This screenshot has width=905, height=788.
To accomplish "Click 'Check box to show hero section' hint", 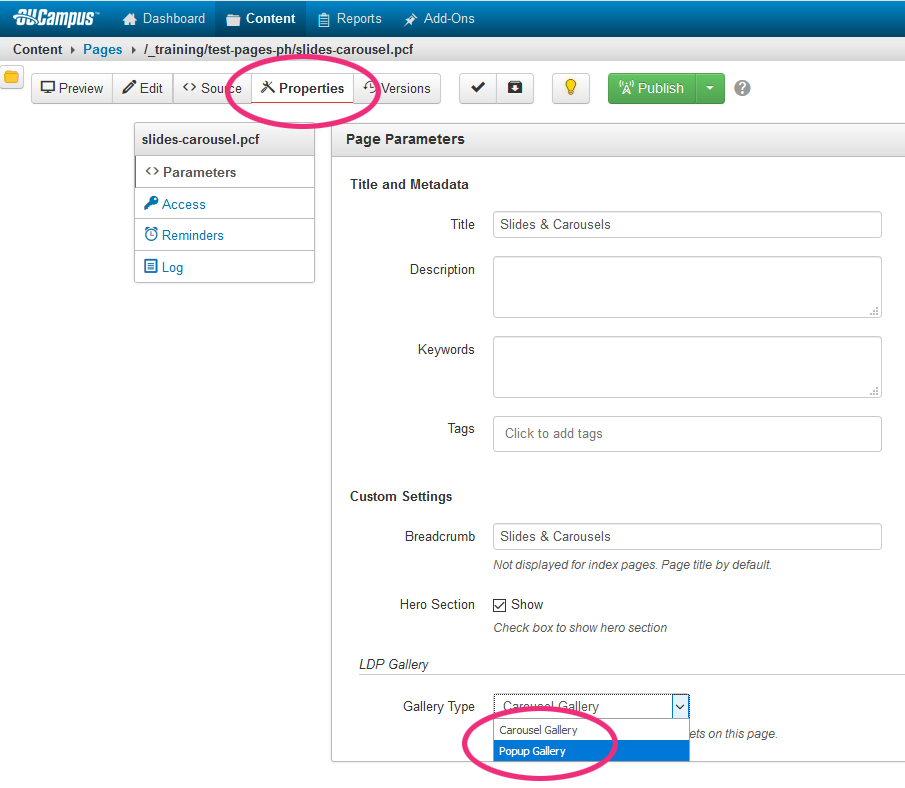I will [x=580, y=628].
